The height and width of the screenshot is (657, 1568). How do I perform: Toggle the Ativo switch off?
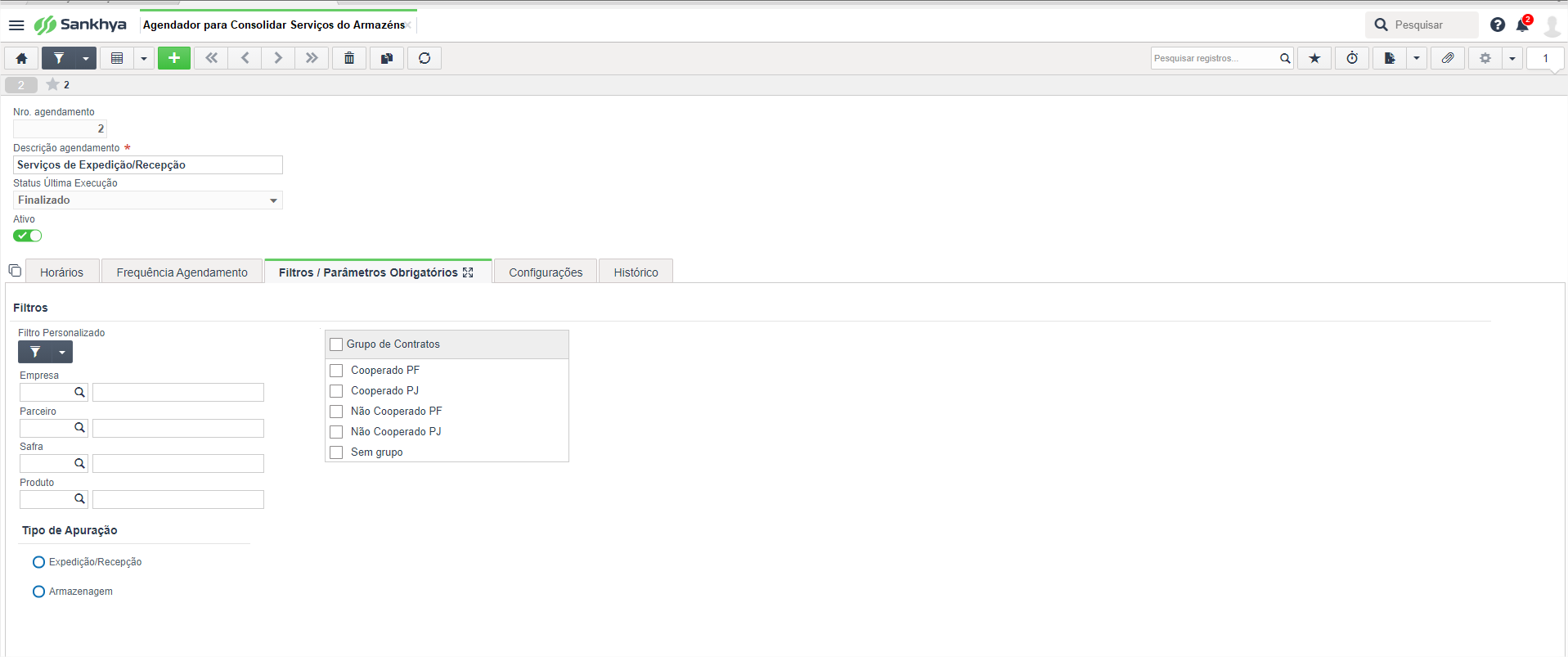[27, 236]
